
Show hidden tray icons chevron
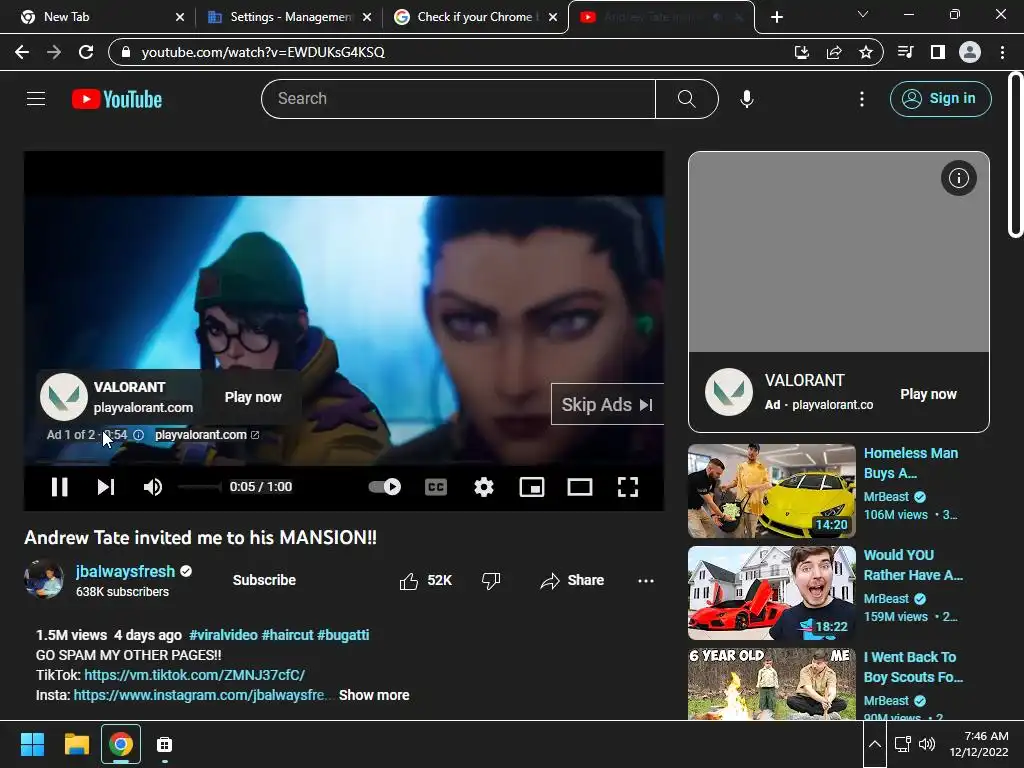874,744
